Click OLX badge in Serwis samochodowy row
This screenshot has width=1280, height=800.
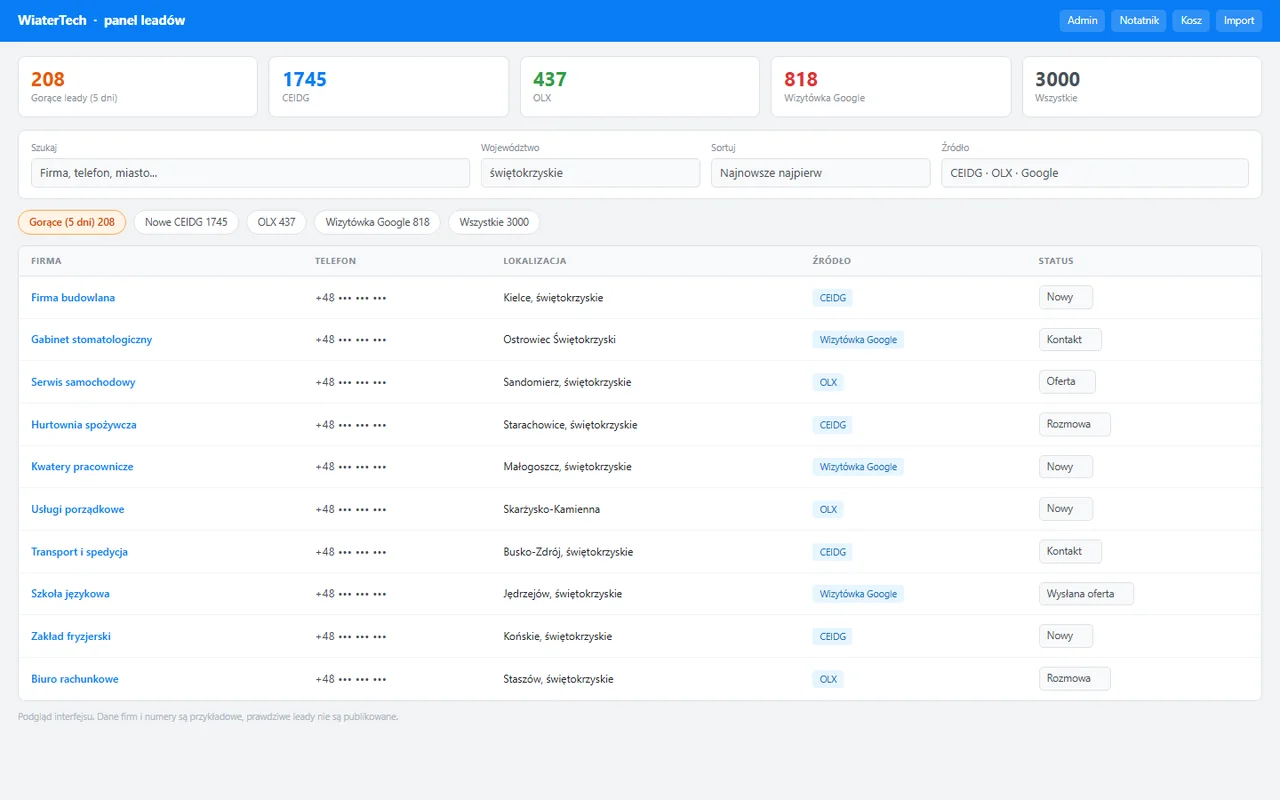[828, 382]
